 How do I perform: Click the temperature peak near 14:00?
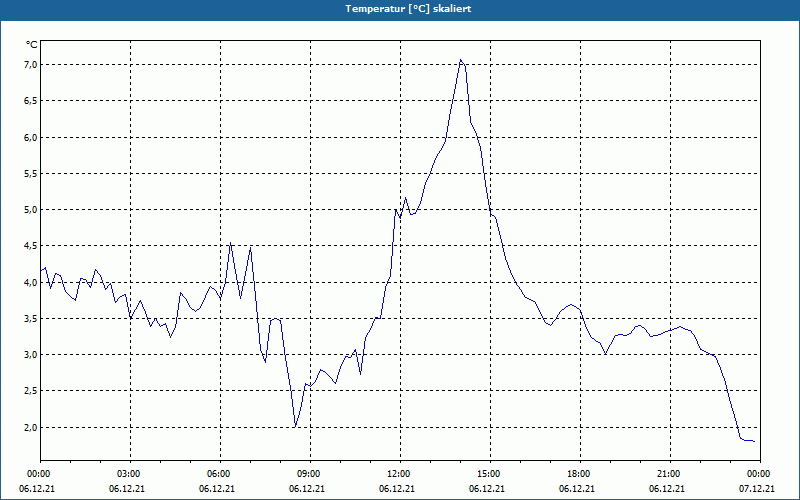pos(461,60)
